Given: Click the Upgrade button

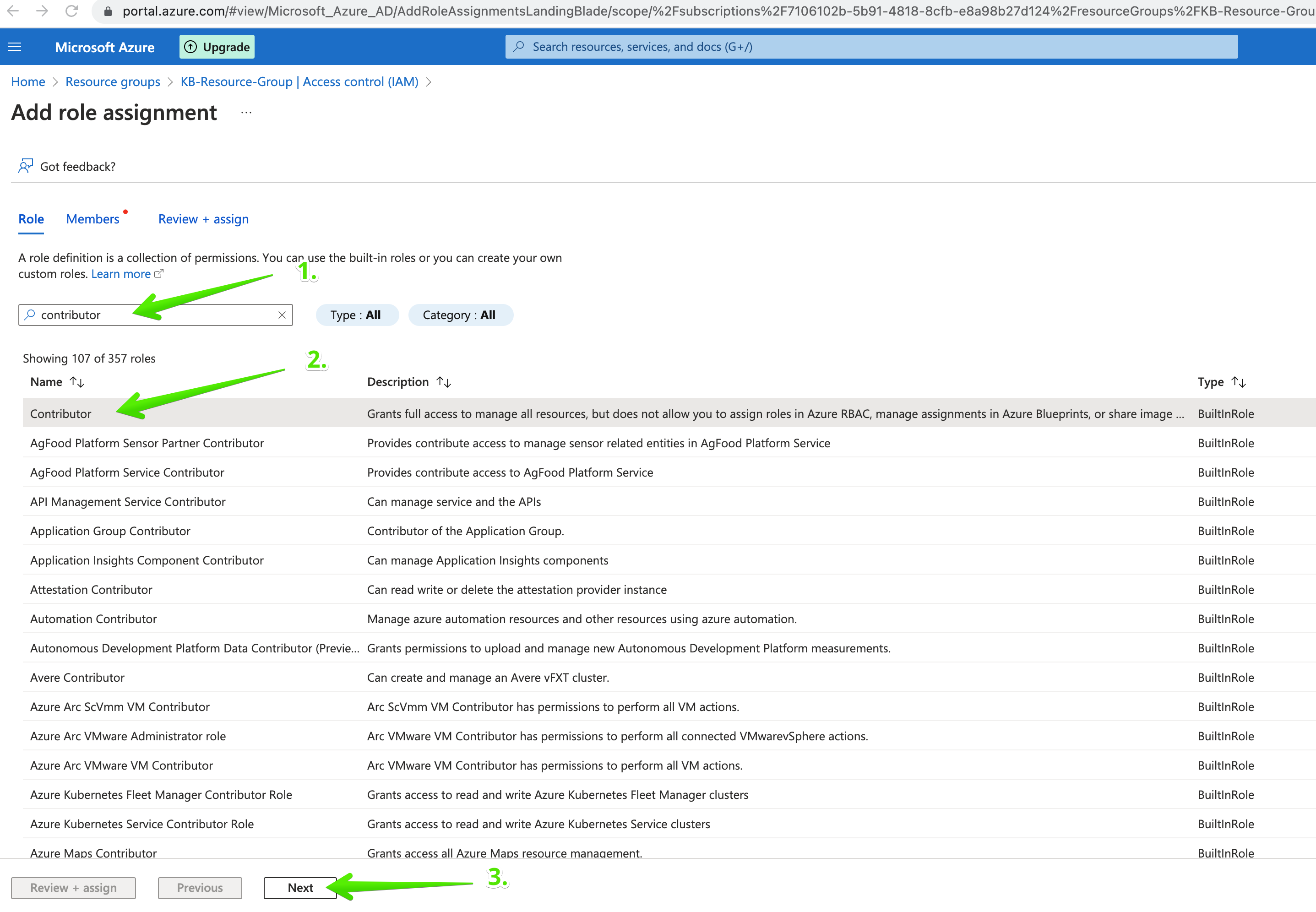Looking at the screenshot, I should [217, 47].
